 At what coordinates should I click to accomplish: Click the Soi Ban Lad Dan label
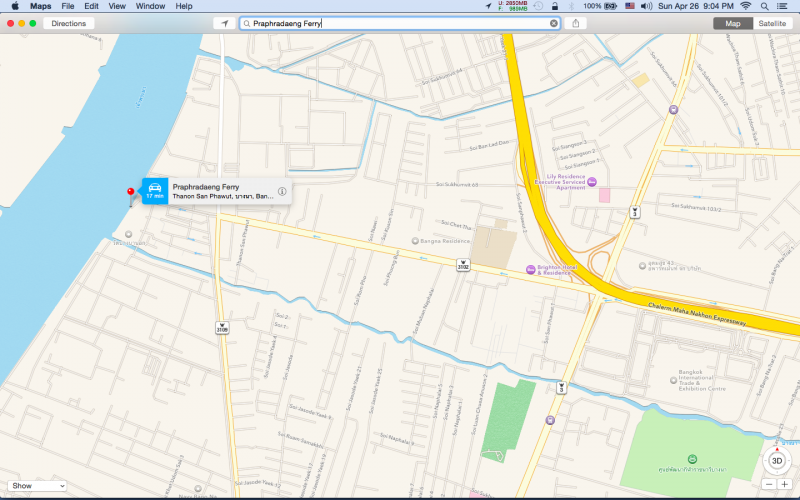(489, 145)
